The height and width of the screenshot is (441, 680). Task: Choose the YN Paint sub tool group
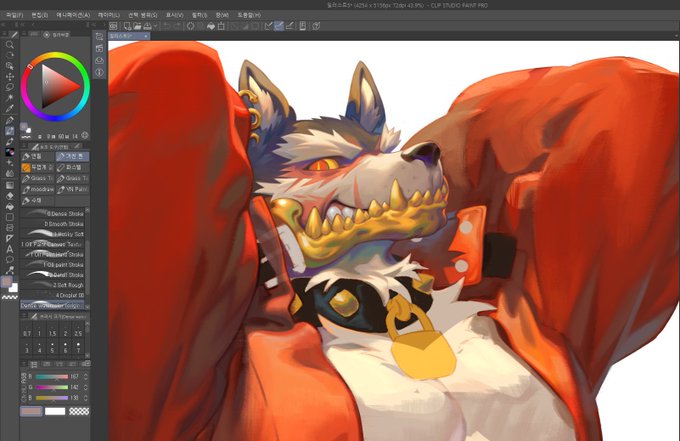pos(72,189)
